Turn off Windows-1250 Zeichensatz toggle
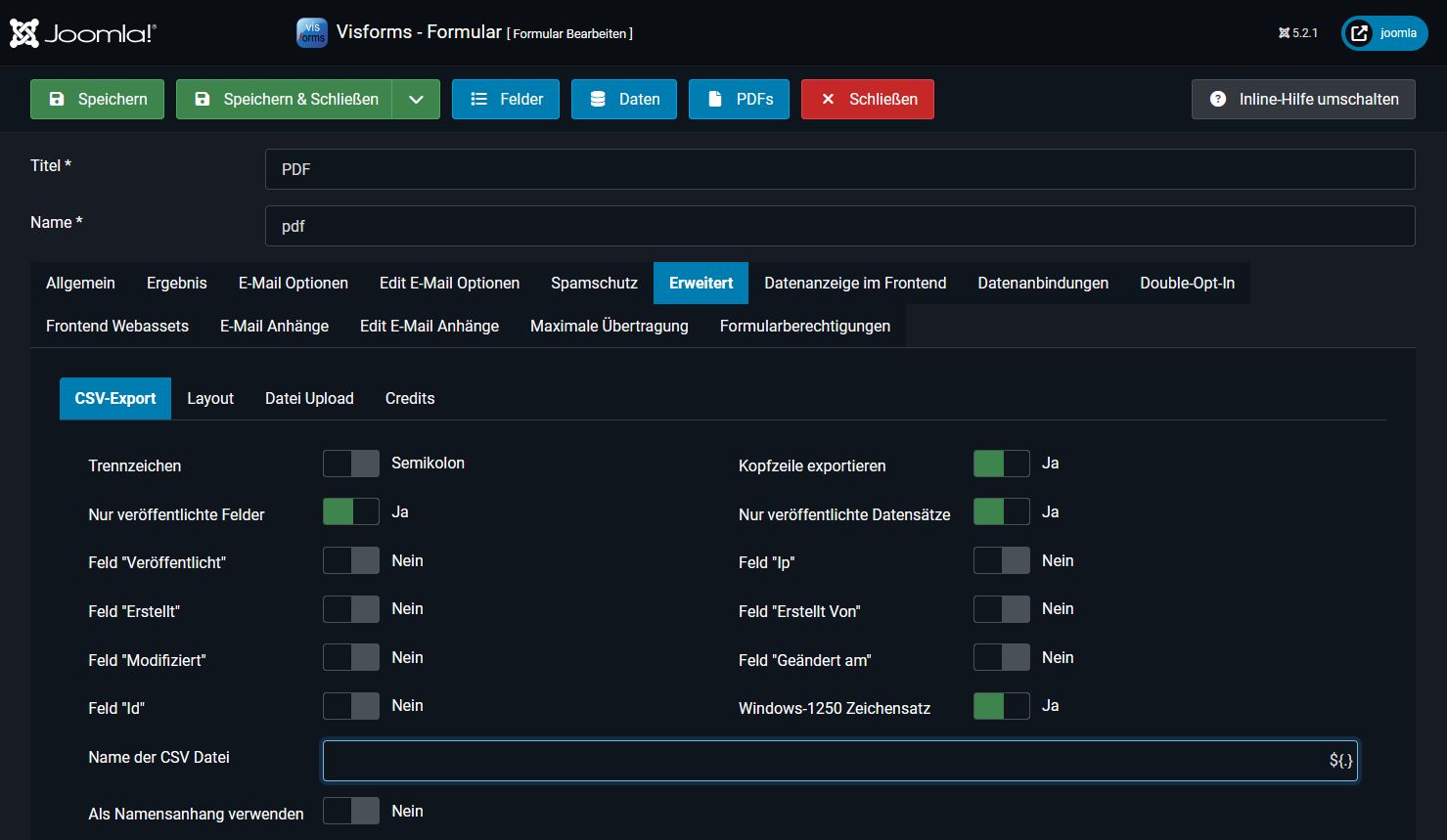This screenshot has width=1447, height=840. coord(1001,706)
